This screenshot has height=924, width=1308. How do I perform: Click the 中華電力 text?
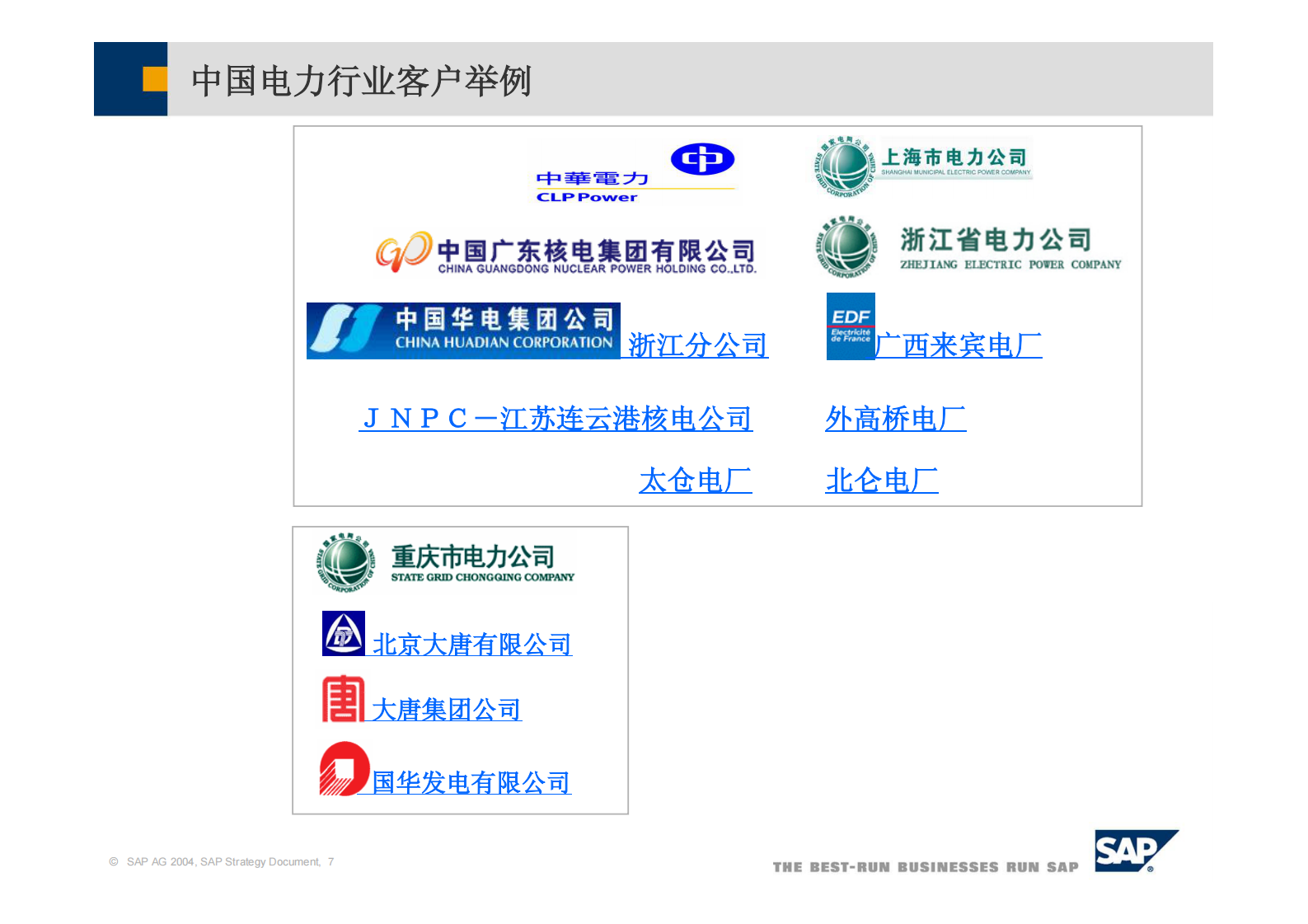pos(593,178)
